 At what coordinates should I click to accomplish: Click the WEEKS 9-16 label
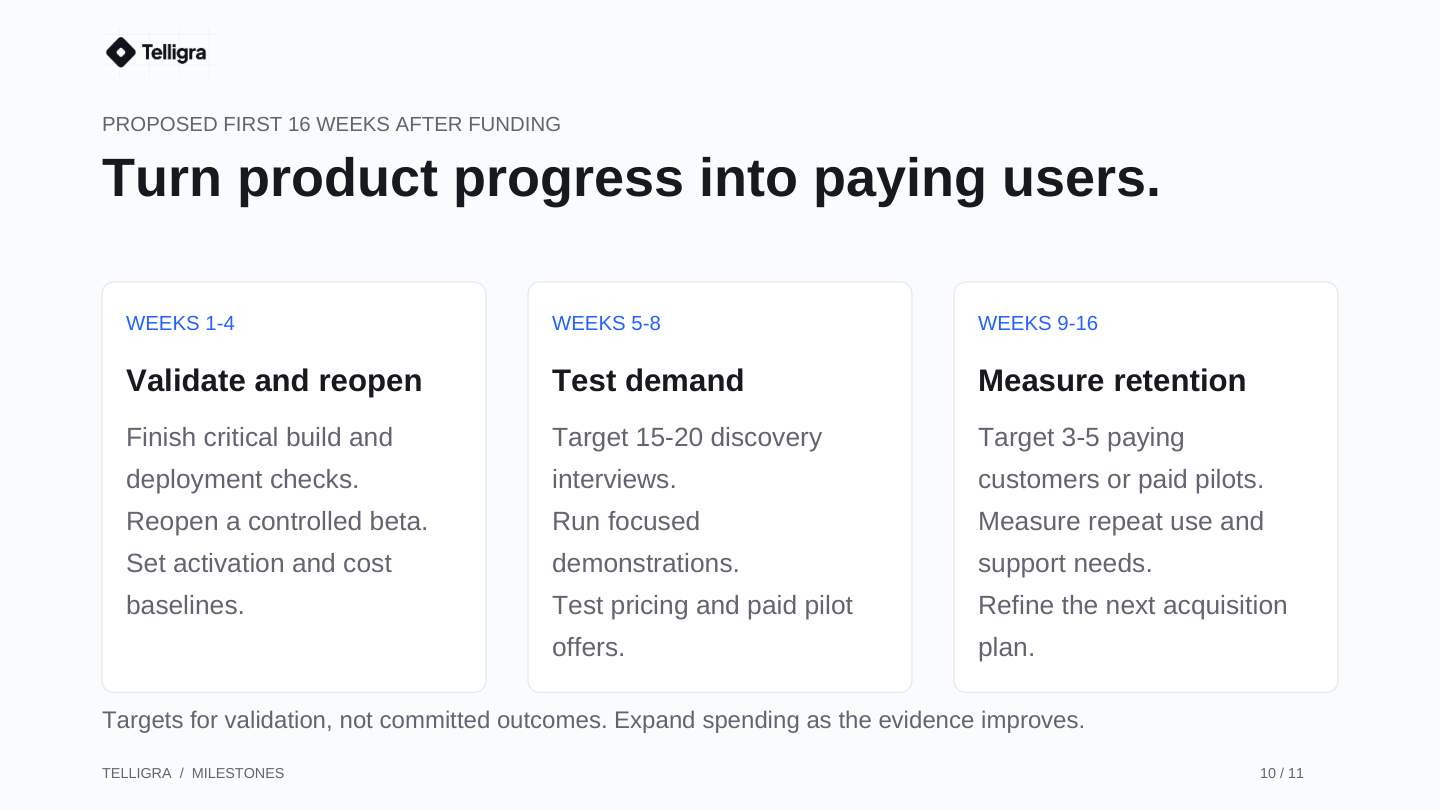pos(1038,323)
